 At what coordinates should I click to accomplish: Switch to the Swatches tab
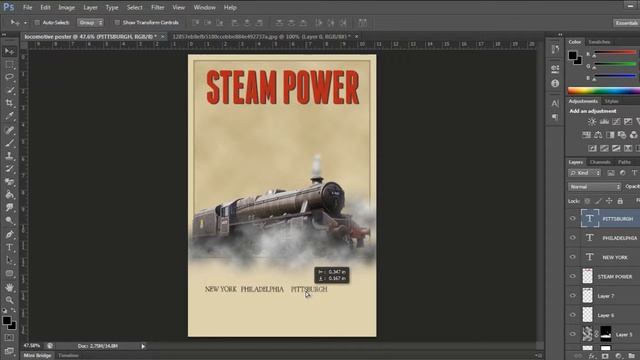point(599,42)
